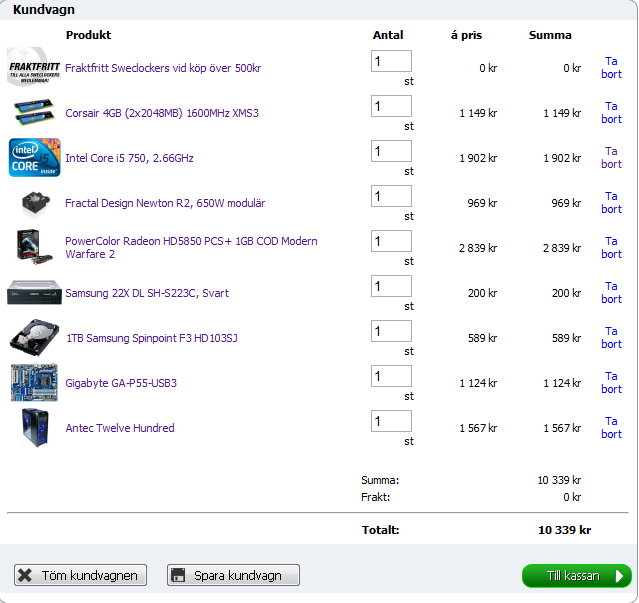The width and height of the screenshot is (639, 603).
Task: Click the Gigabyte motherboard image
Action: pyautogui.click(x=34, y=383)
